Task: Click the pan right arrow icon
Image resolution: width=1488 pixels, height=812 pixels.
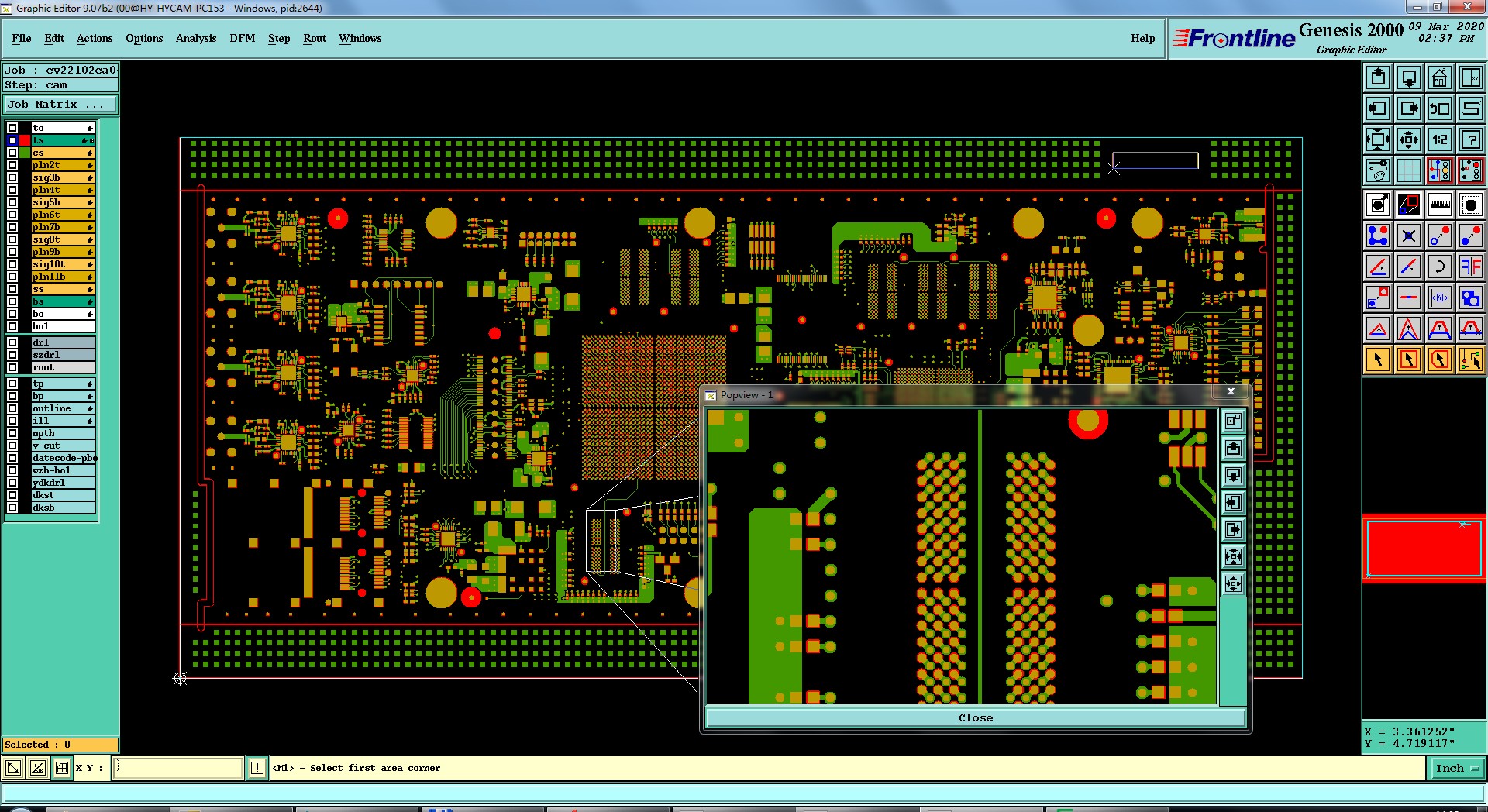Action: tap(1409, 108)
